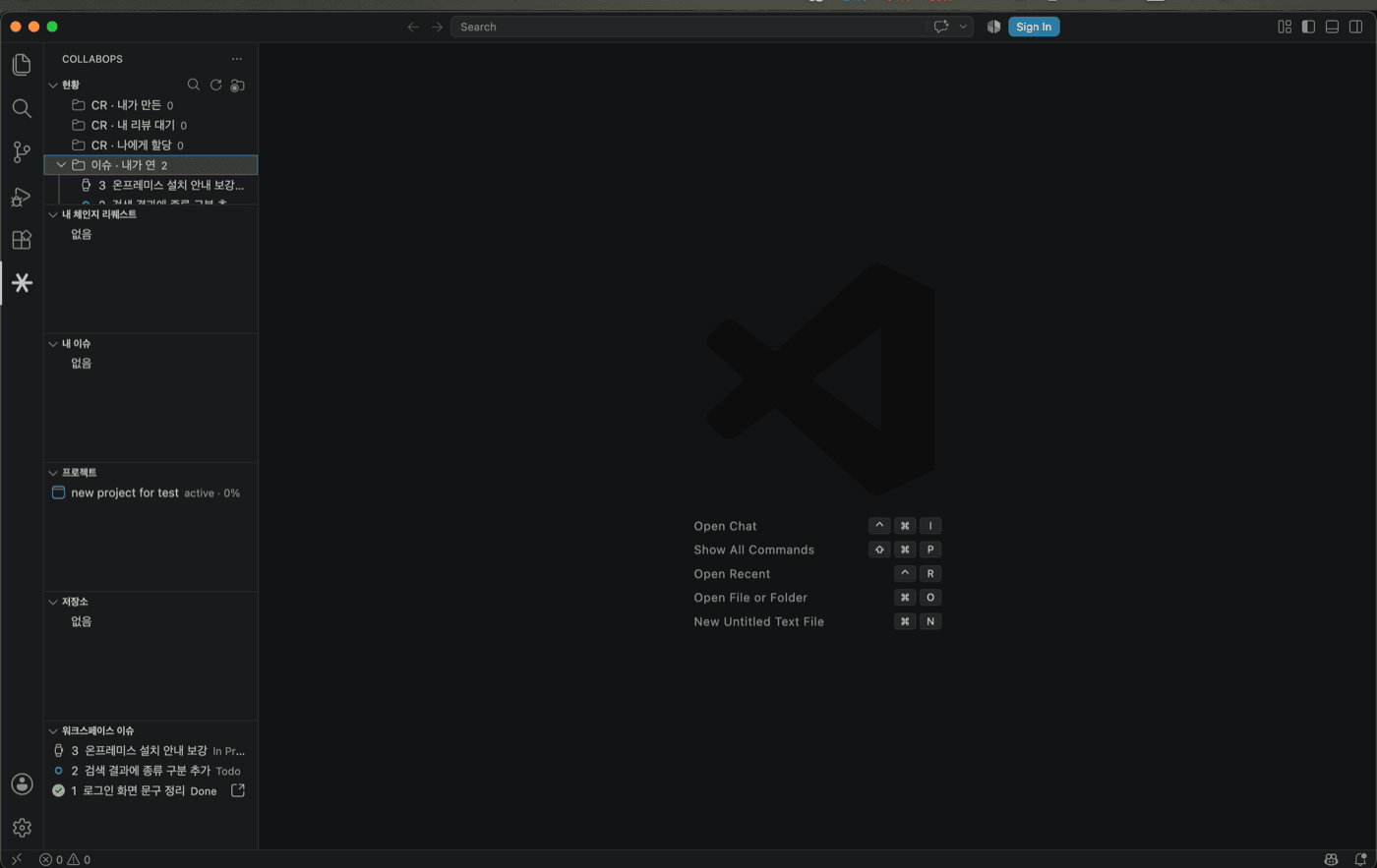Select CR · 나에게 할당 folder

[150, 145]
